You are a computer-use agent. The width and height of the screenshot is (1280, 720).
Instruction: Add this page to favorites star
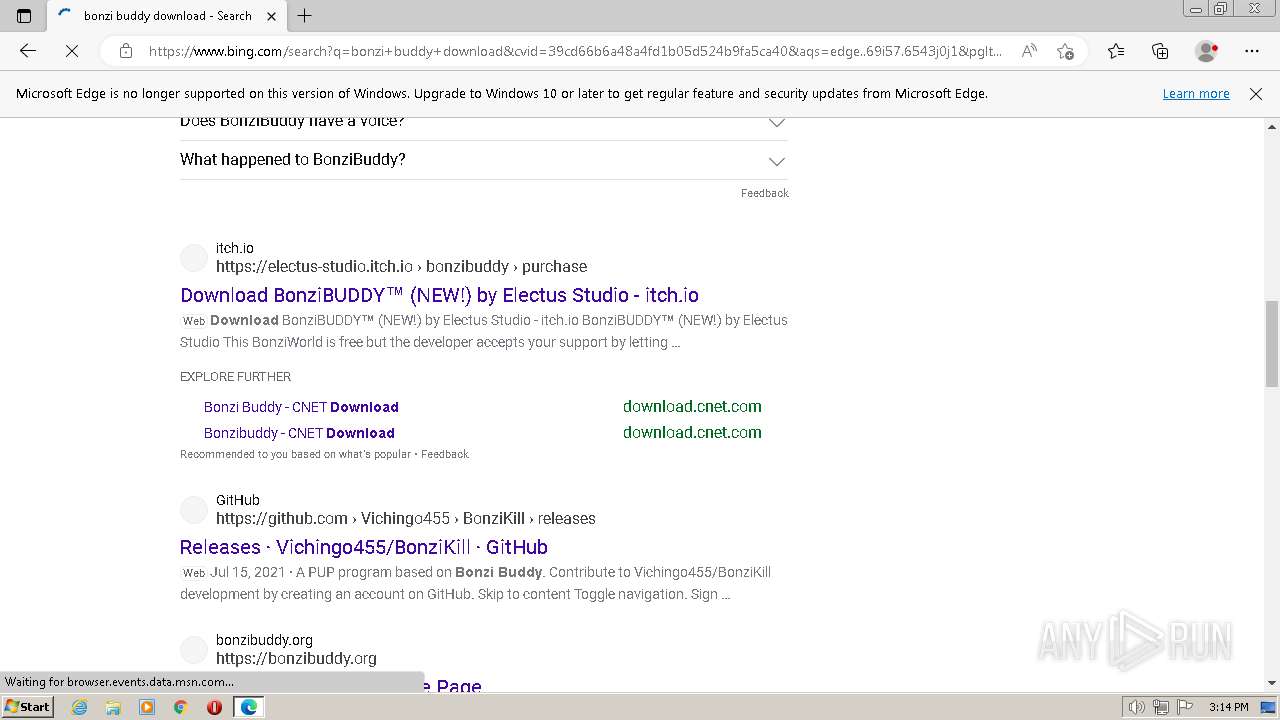click(1065, 51)
